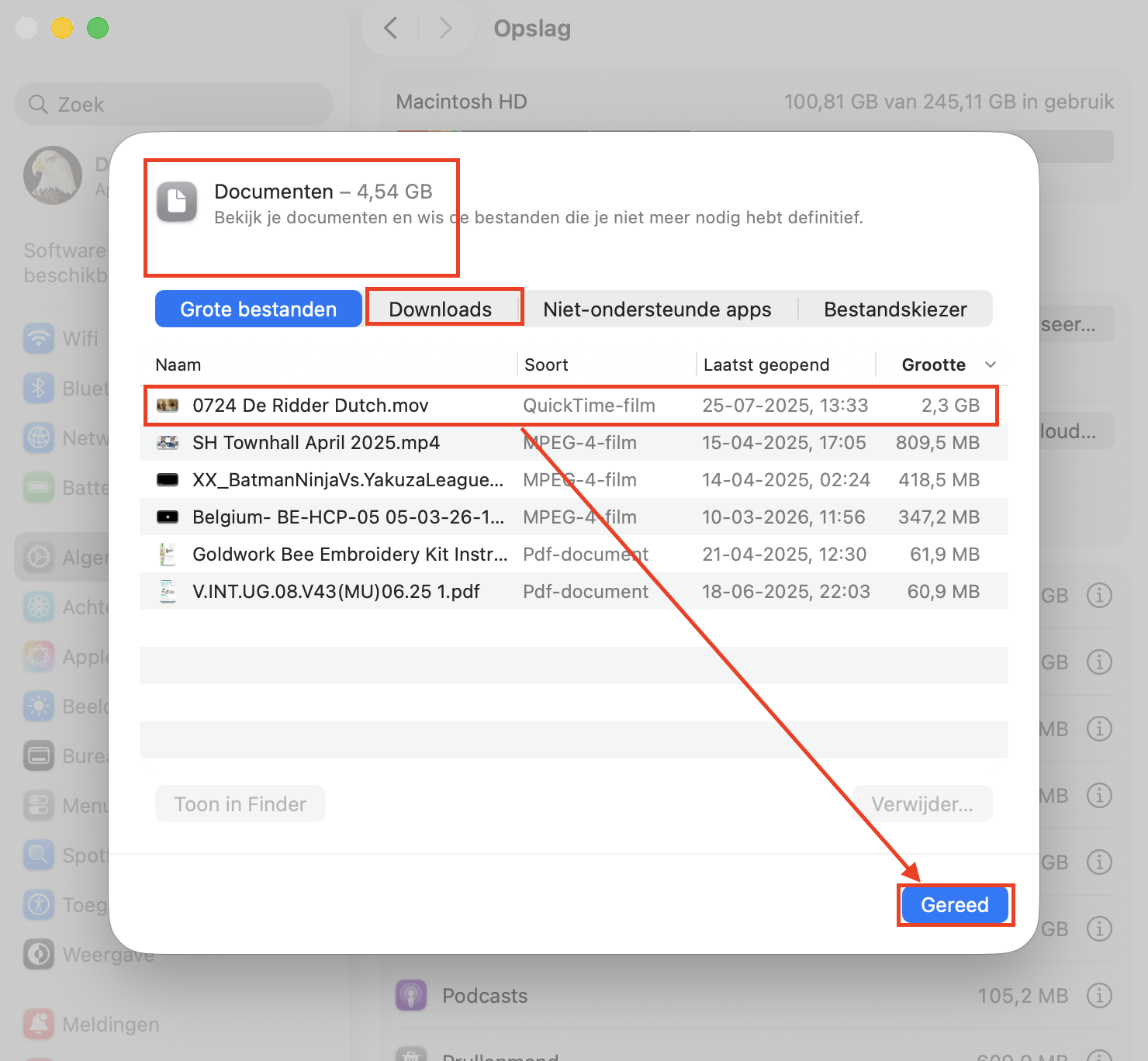Open Wifi settings from the sidebar
The image size is (1148, 1061).
[x=39, y=338]
